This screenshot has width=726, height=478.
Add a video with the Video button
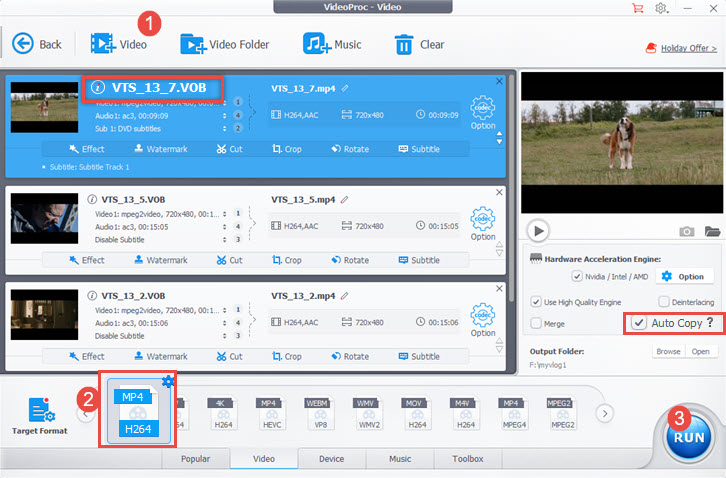click(x=119, y=44)
